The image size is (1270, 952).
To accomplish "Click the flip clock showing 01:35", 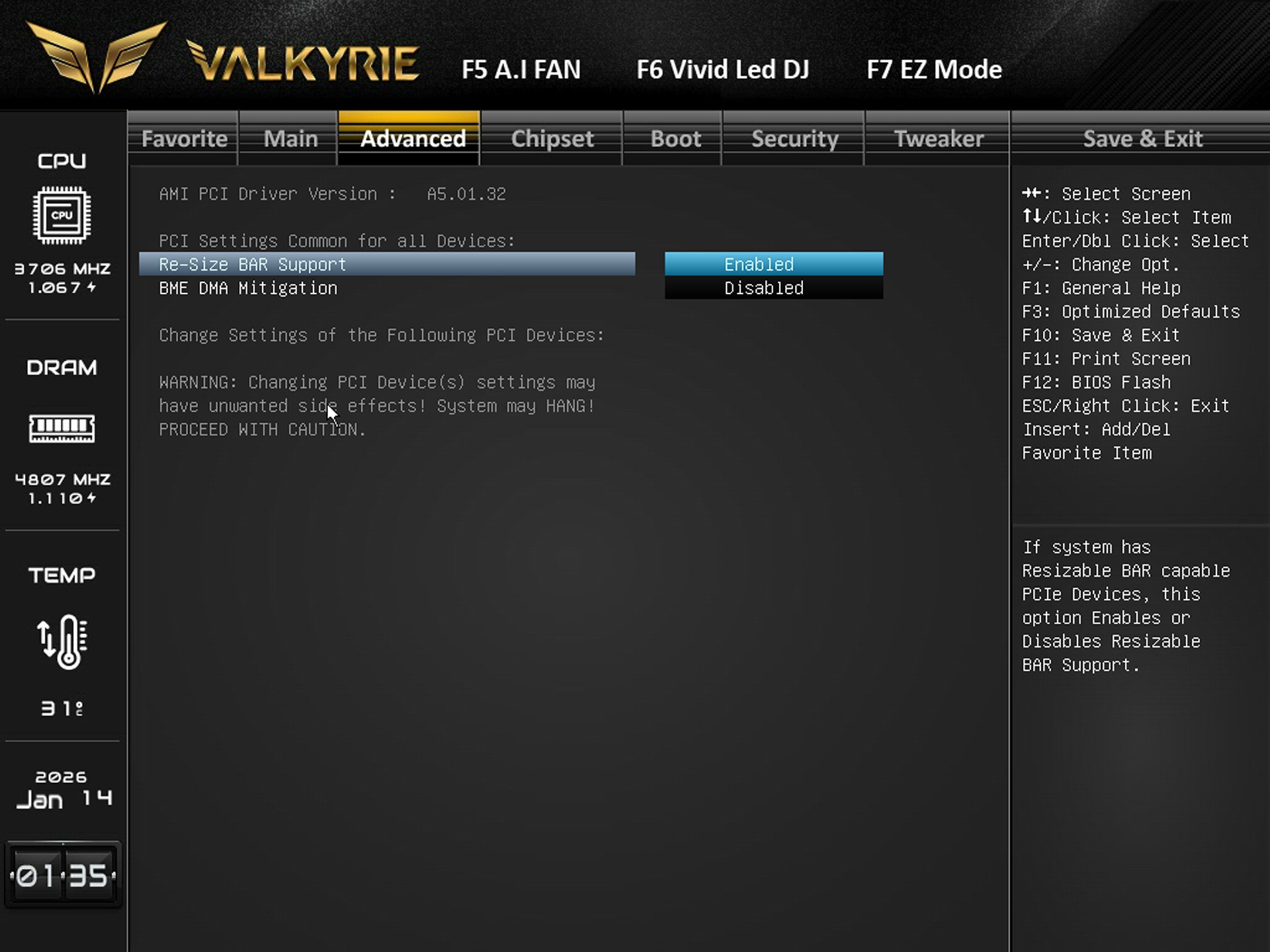I will (63, 876).
